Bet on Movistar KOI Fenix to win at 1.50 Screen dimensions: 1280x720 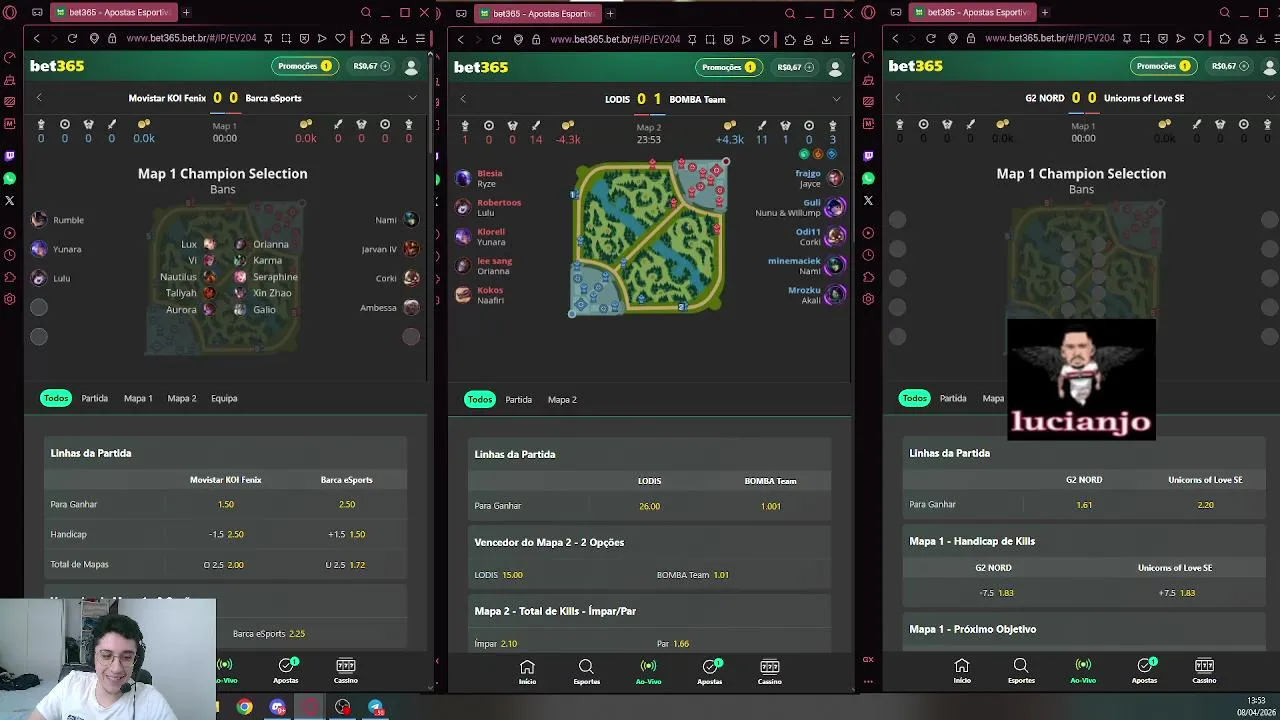click(226, 504)
